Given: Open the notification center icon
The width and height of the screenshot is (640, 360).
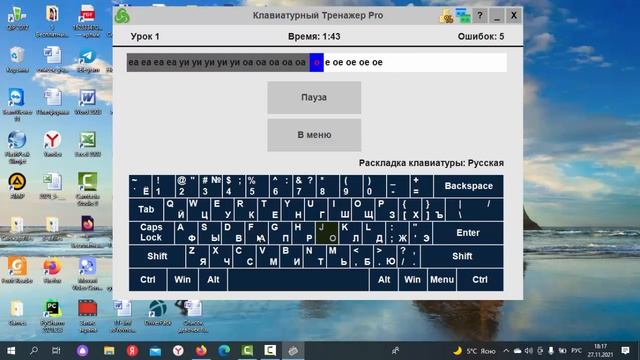Looking at the screenshot, I should coord(625,351).
